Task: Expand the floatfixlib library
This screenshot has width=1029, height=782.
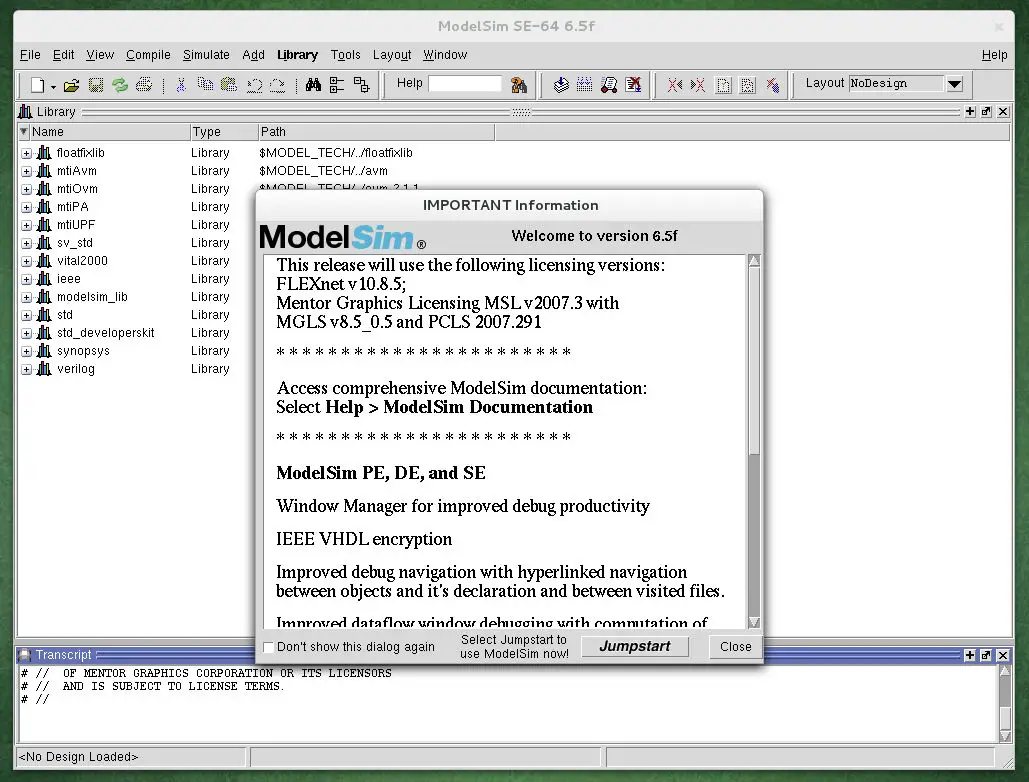Action: (26, 154)
